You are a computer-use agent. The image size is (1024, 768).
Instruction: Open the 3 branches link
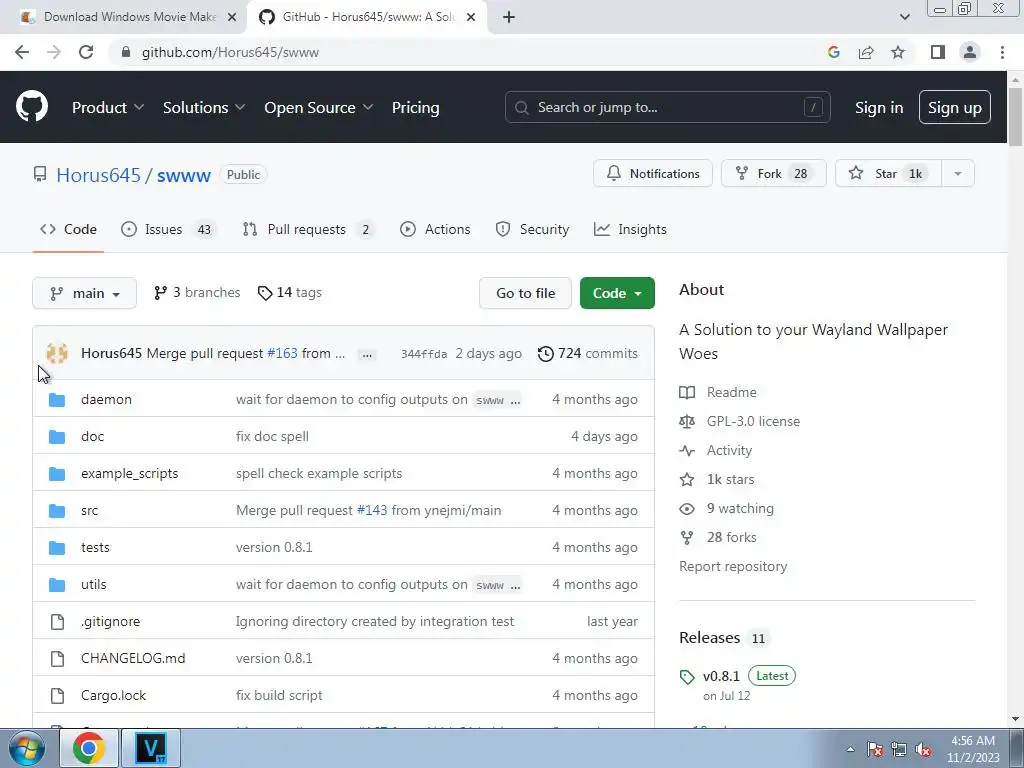pyautogui.click(x=197, y=293)
